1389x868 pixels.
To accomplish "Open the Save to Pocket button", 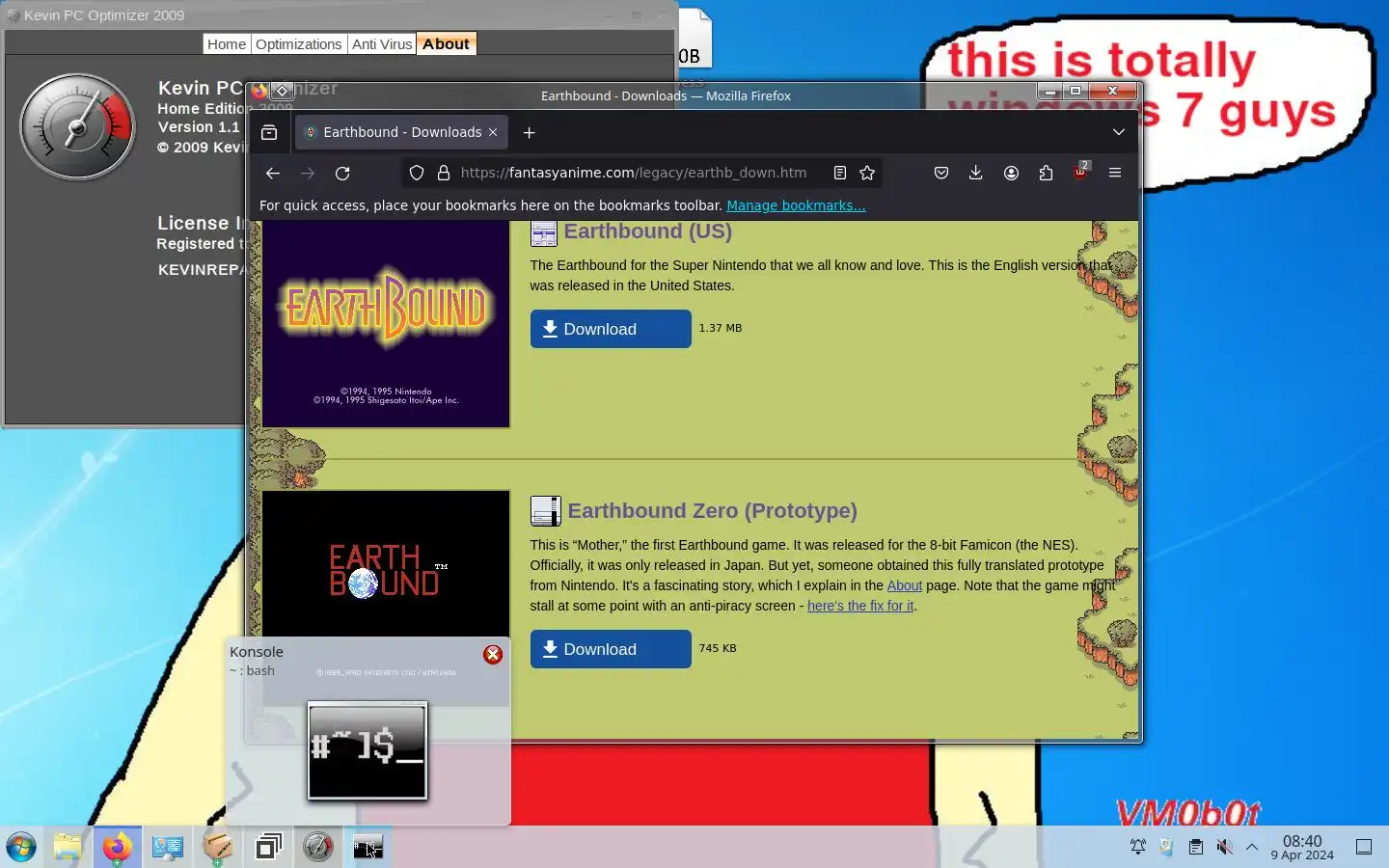I will (941, 173).
